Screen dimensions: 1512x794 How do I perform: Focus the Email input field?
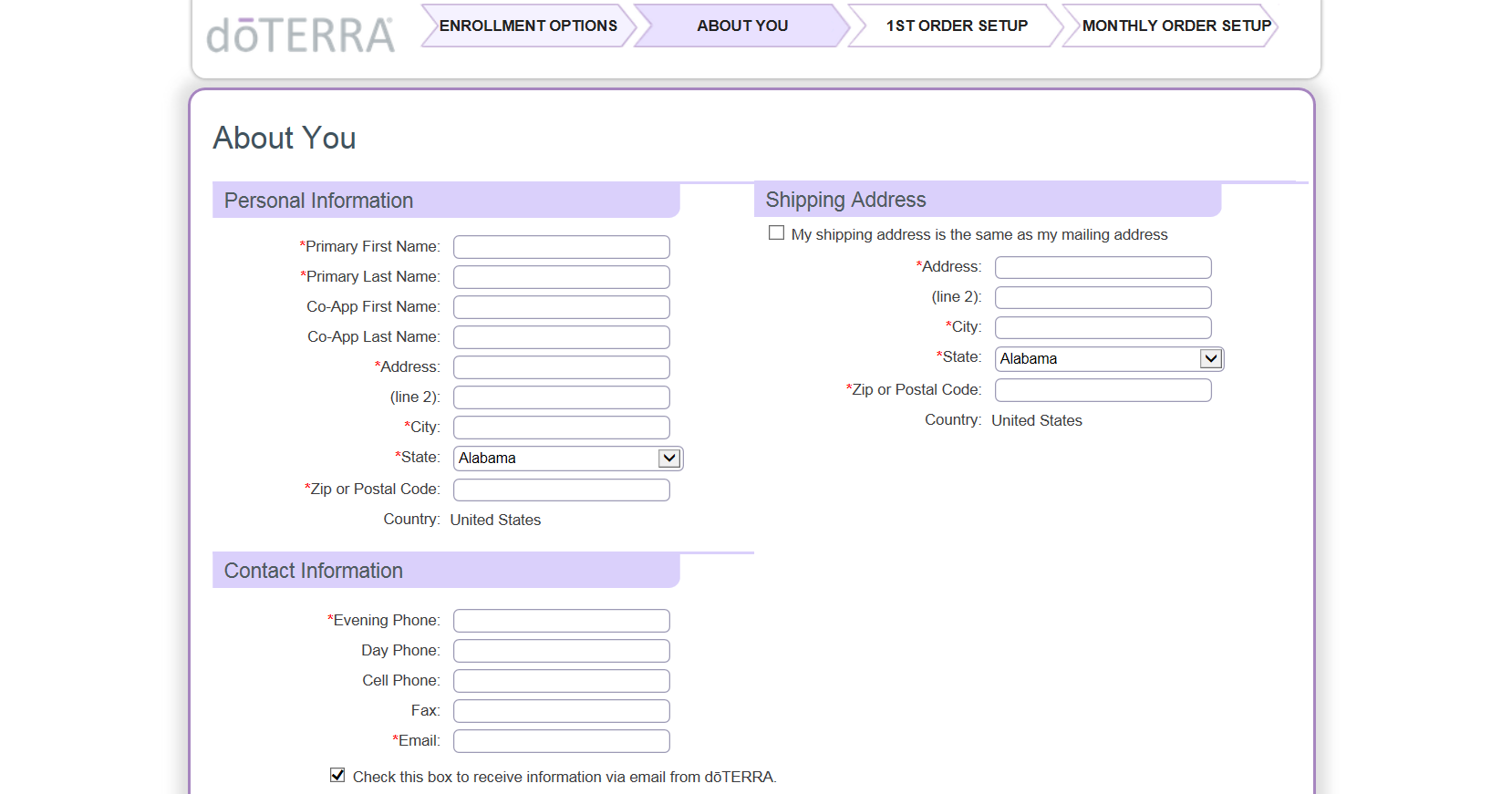click(561, 741)
